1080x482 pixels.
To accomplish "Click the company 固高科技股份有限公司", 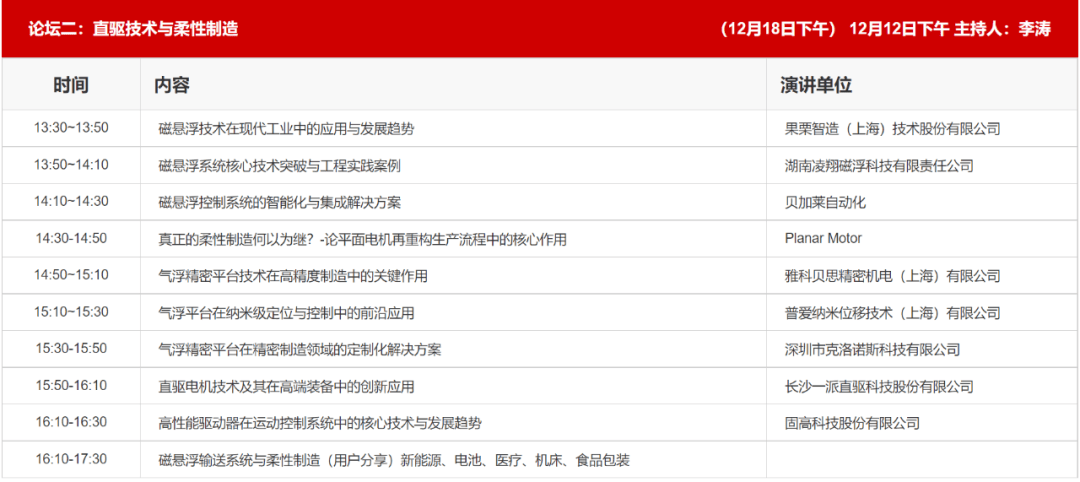I will pyautogui.click(x=852, y=423).
